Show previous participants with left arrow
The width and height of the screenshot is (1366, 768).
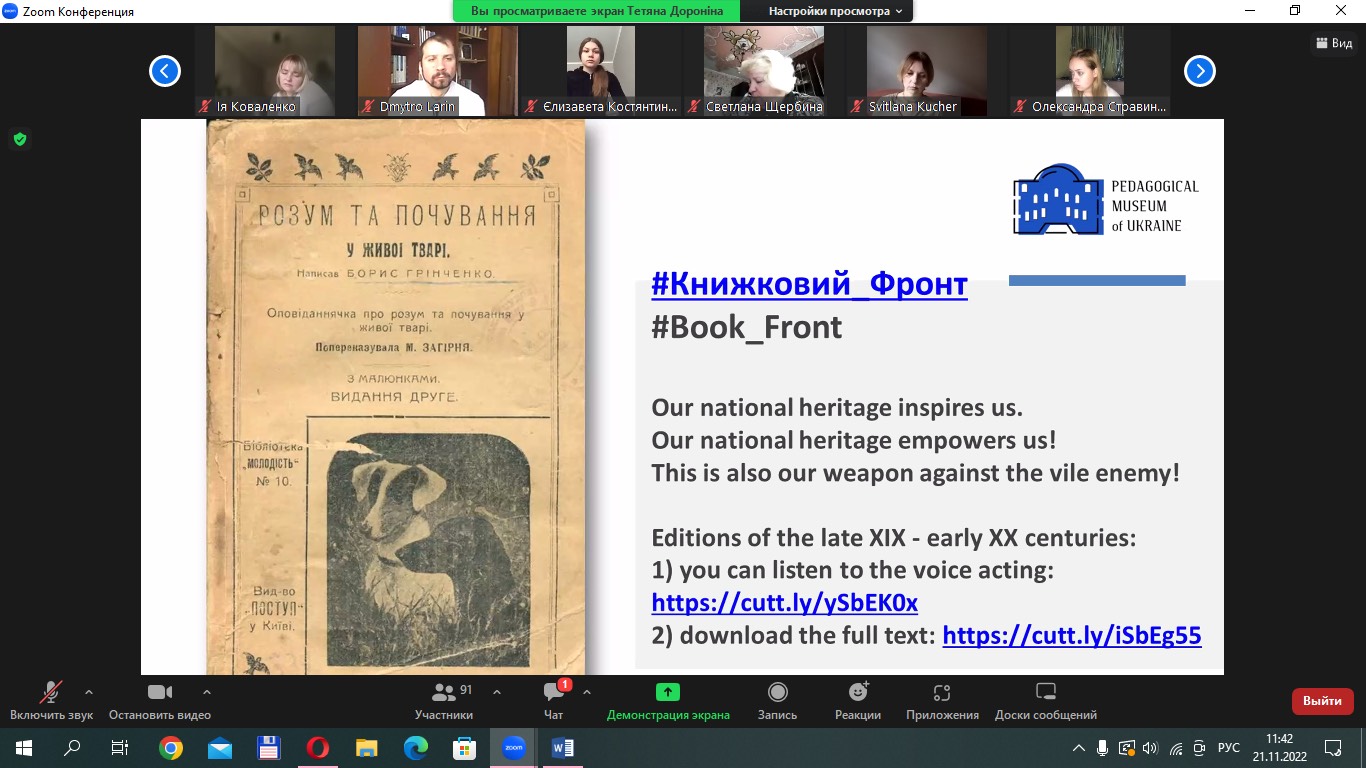165,71
